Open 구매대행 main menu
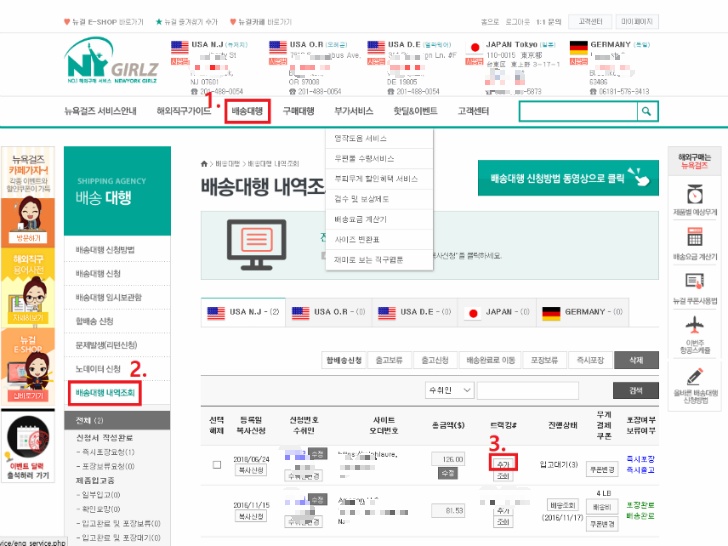This screenshot has width=728, height=546. pos(299,111)
